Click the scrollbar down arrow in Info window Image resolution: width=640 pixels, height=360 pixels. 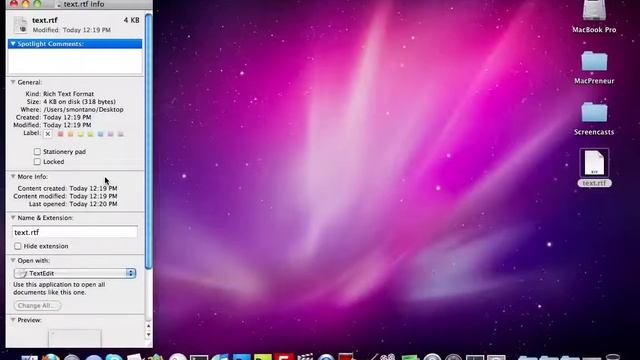[x=148, y=334]
